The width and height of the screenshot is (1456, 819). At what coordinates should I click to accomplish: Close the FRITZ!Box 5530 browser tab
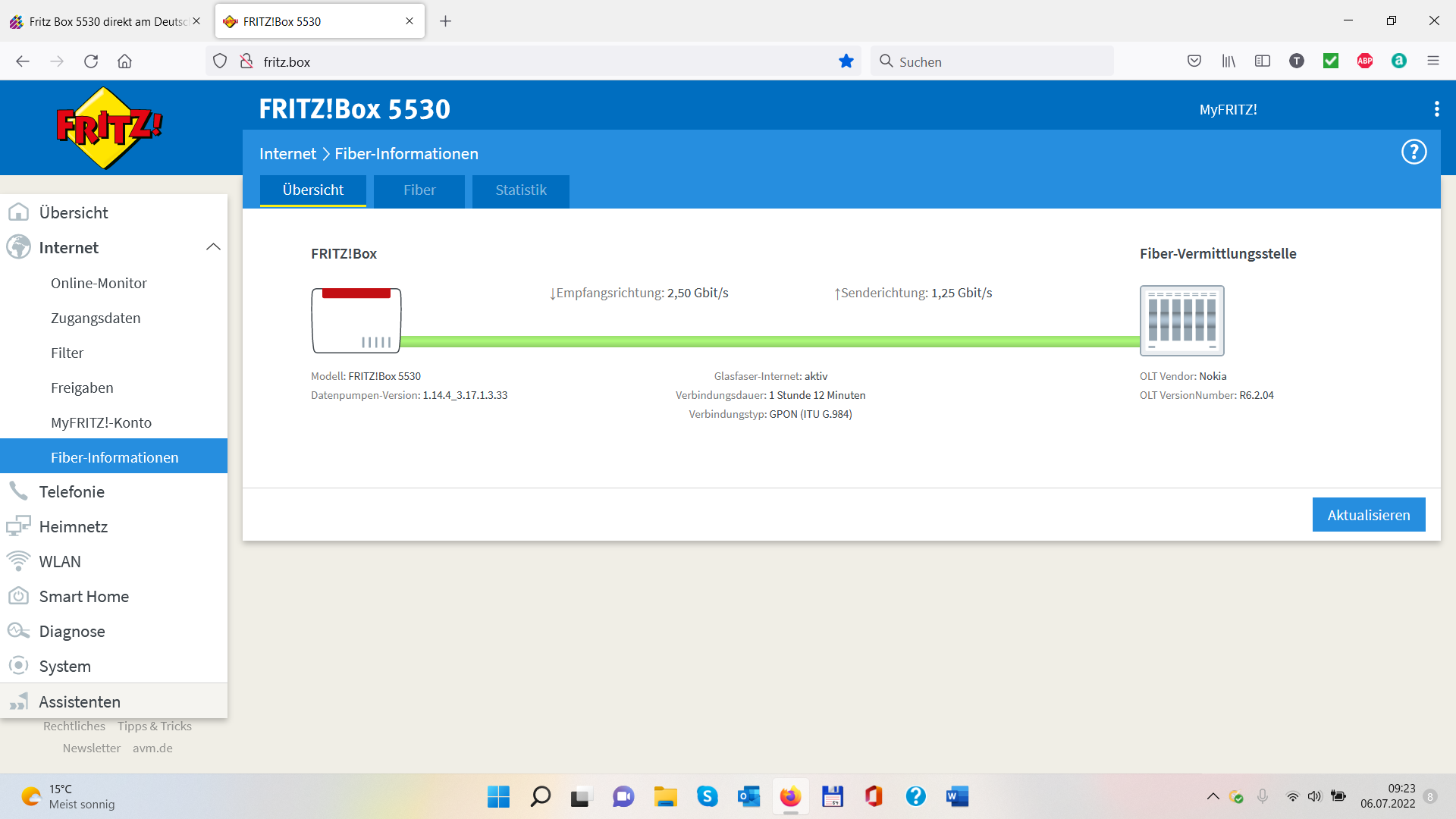coord(409,21)
